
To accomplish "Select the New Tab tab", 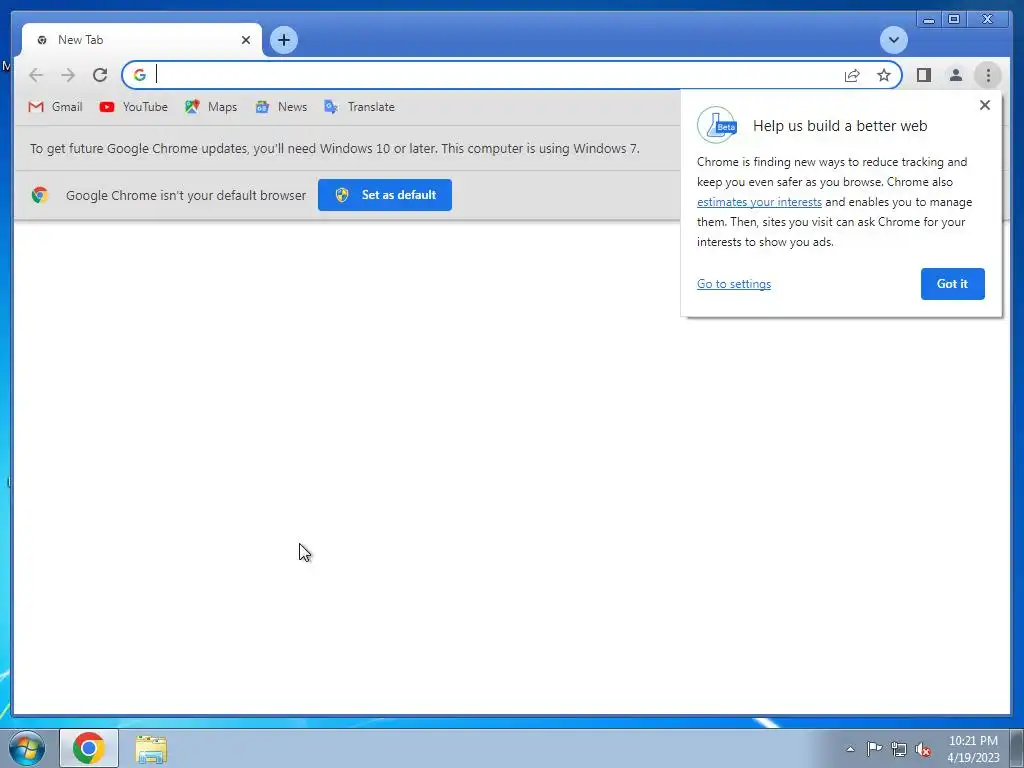I will tap(142, 40).
